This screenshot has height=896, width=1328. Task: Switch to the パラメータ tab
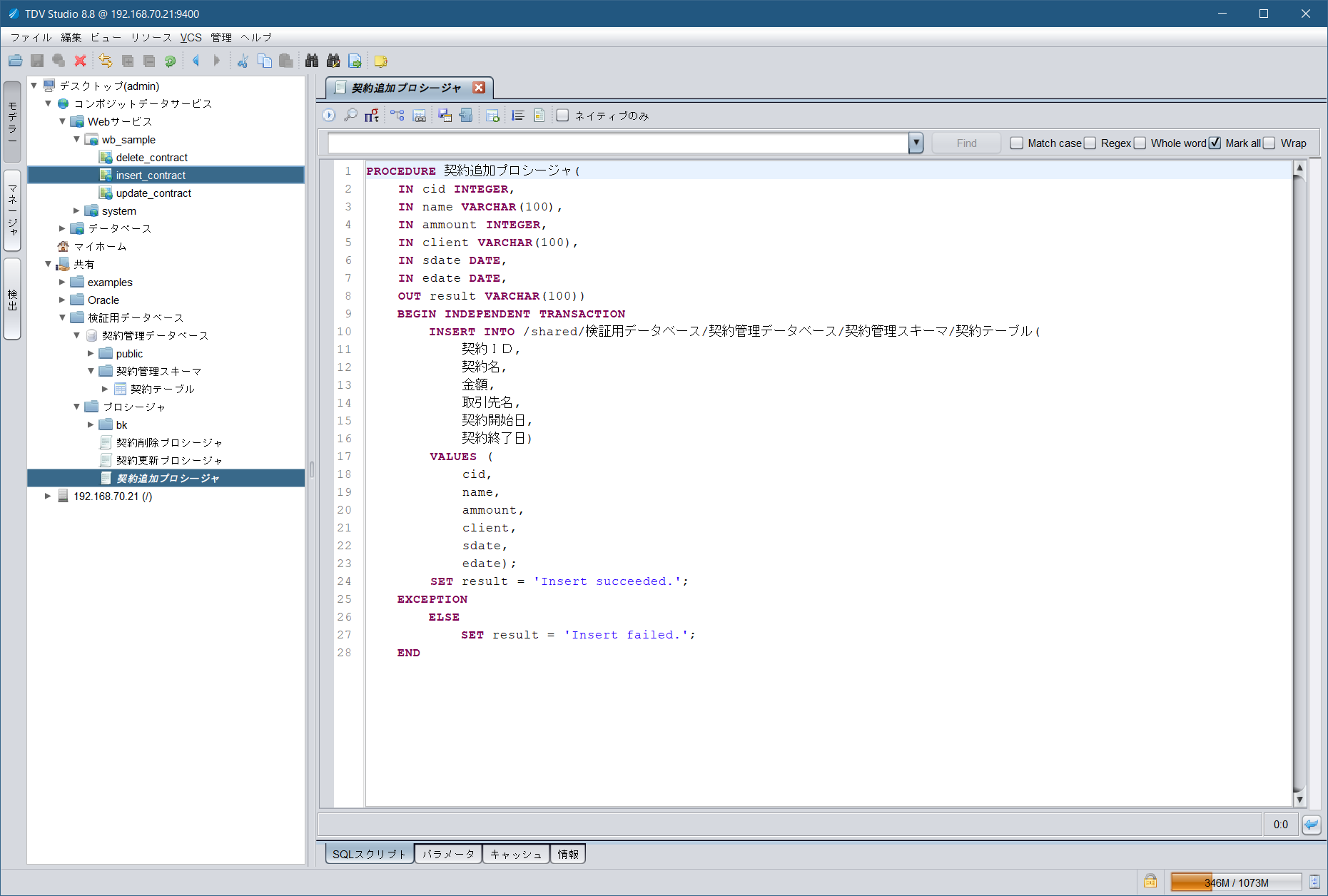pos(448,854)
